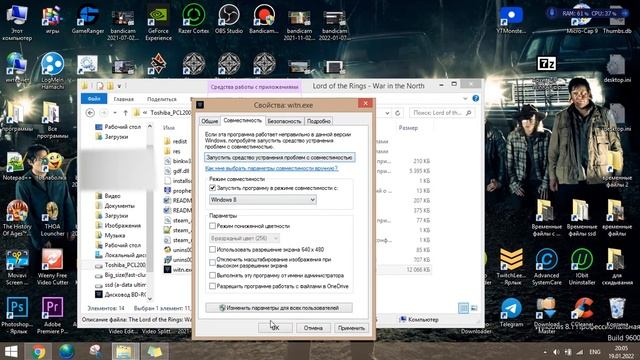
Task: Click the Отмена button
Action: tap(313, 328)
